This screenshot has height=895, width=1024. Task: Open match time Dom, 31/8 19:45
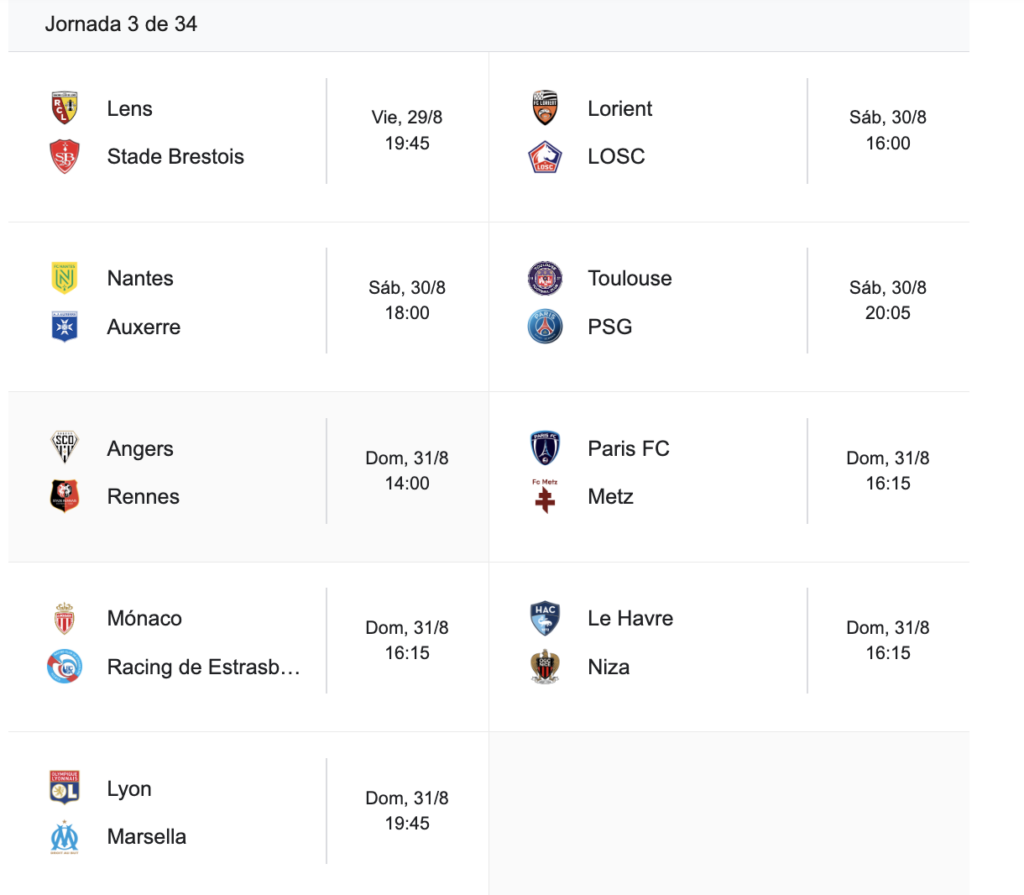point(407,811)
